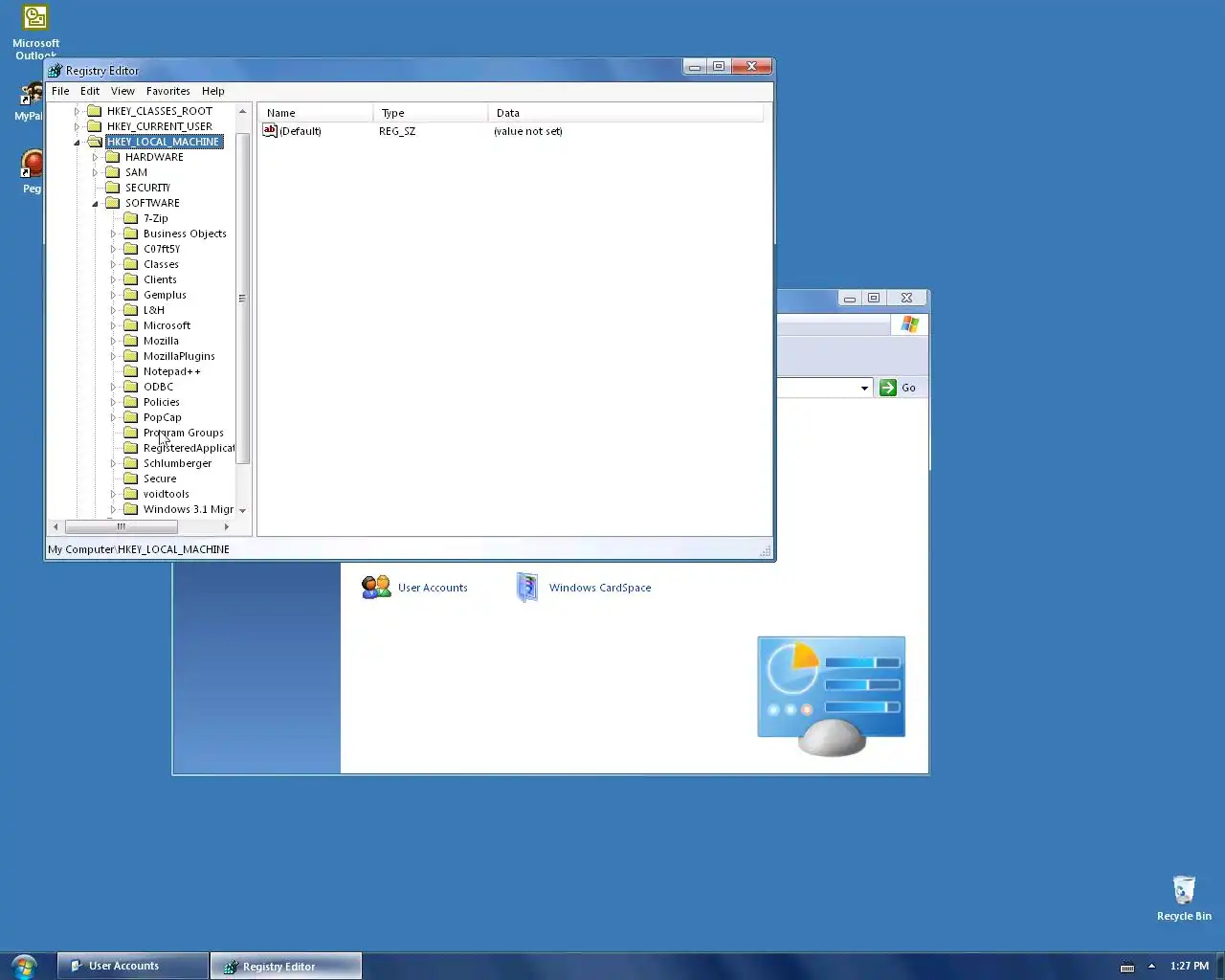Open the Help menu

coord(213,91)
